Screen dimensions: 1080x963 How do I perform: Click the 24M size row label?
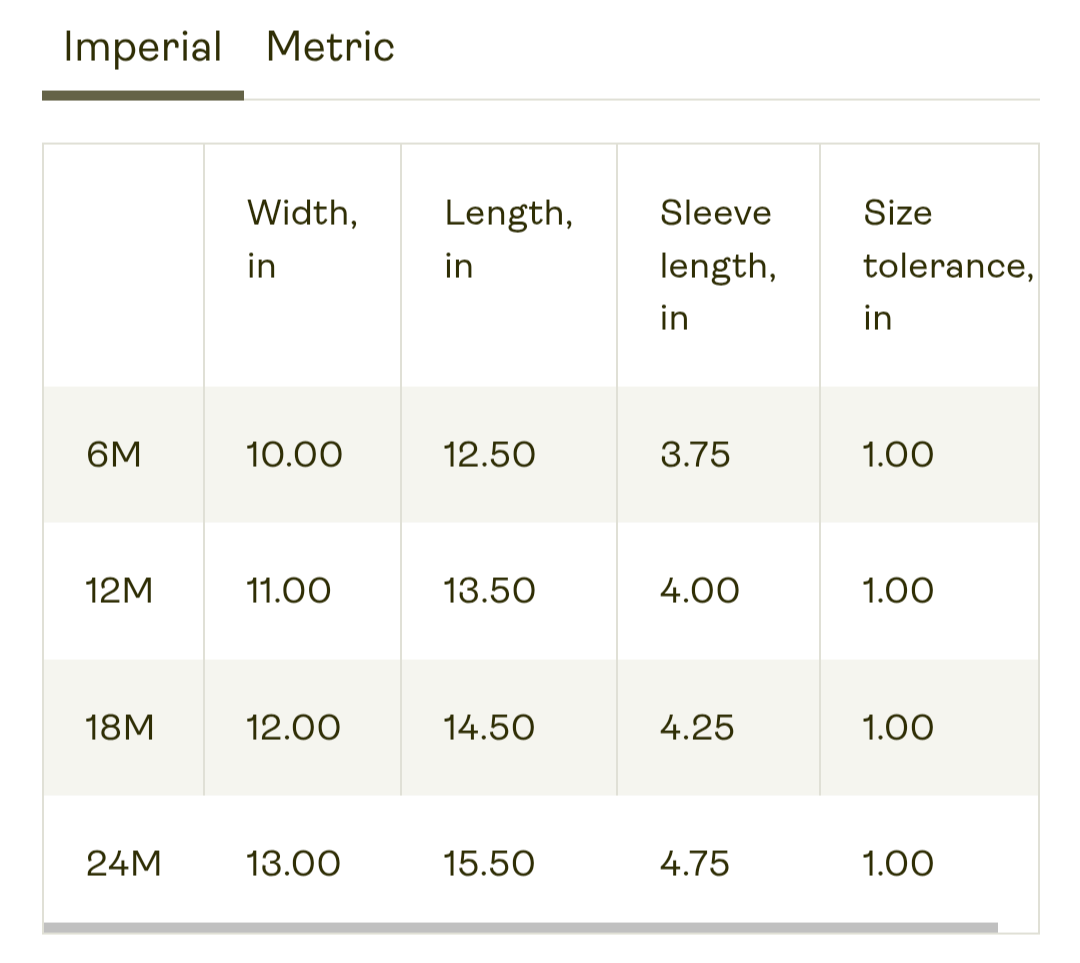(123, 863)
